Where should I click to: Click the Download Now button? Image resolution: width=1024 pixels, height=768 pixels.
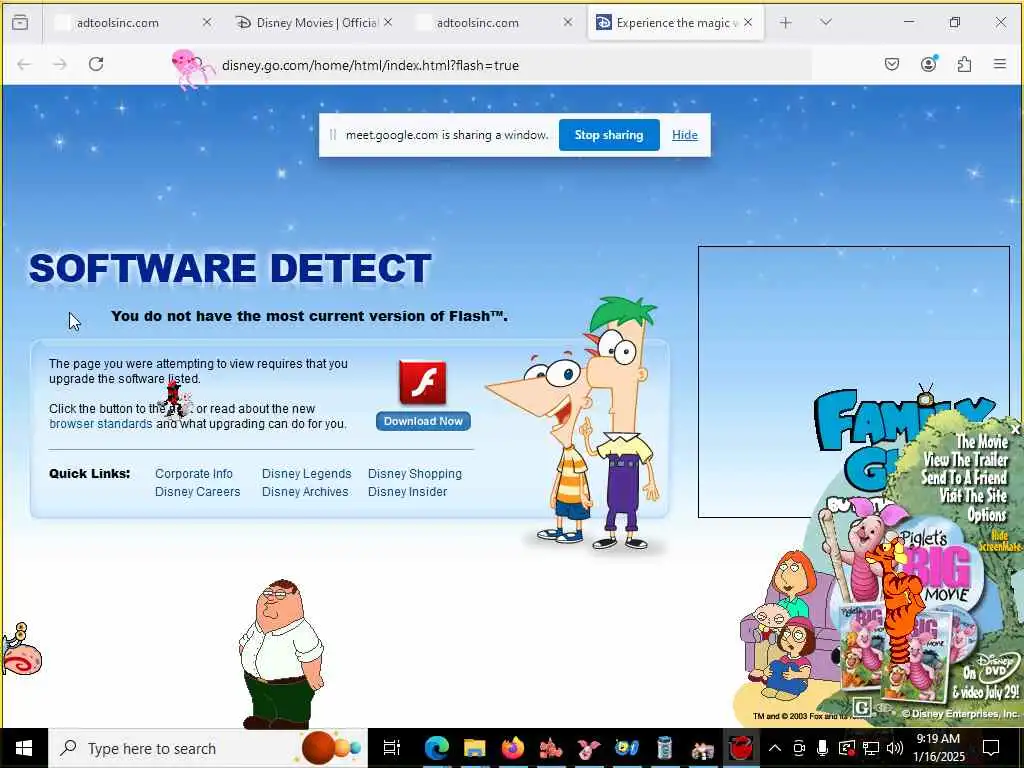[x=423, y=421]
